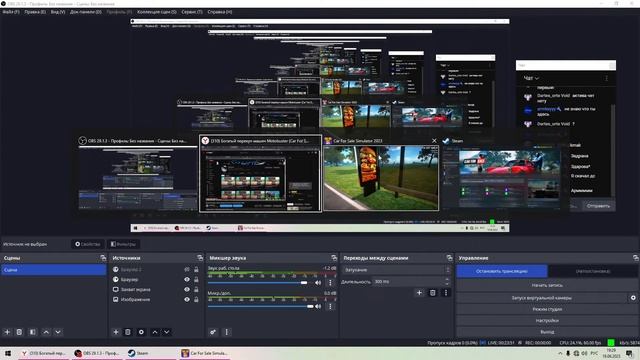Viewport: 640px width, 360px height.
Task: Stop the stream with Остановить трансляцию
Action: [502, 271]
